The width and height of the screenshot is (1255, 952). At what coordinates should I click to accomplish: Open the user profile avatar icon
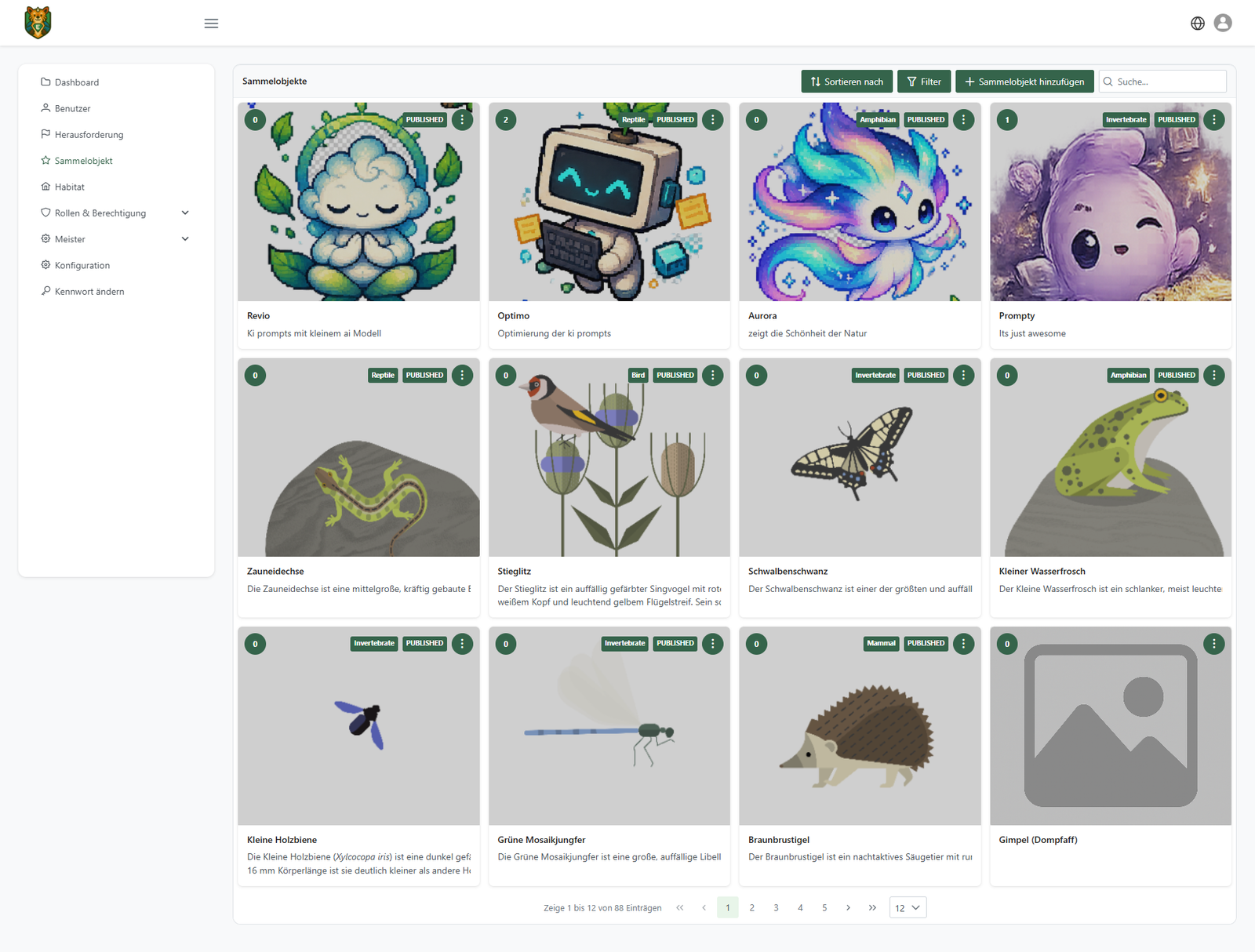(1223, 24)
